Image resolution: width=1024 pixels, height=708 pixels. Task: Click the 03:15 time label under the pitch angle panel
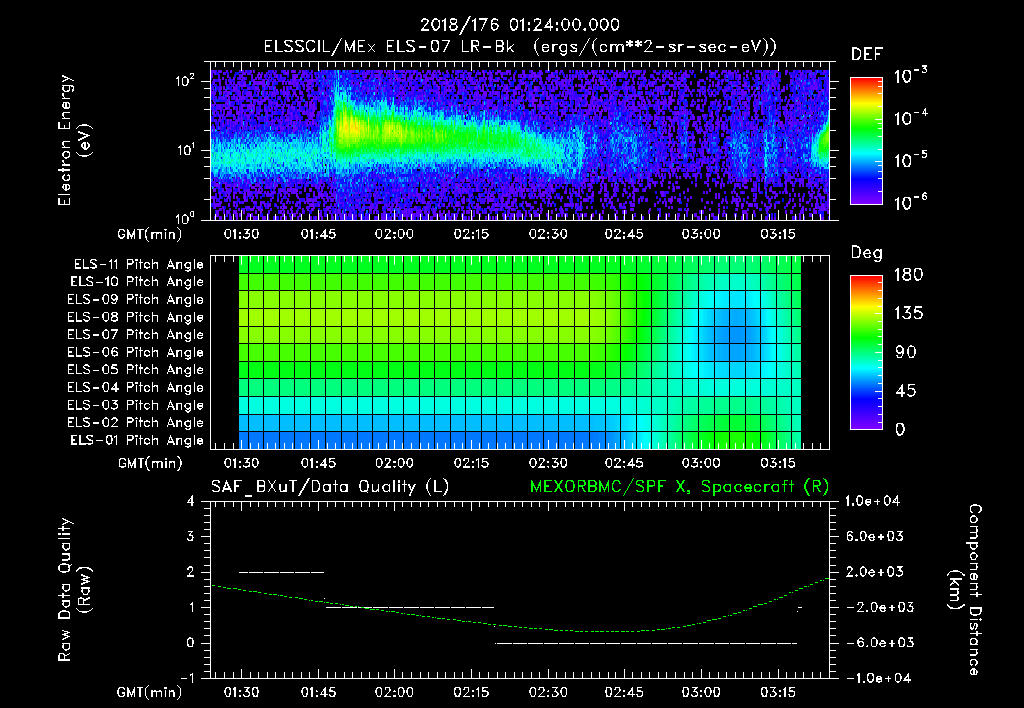point(778,463)
